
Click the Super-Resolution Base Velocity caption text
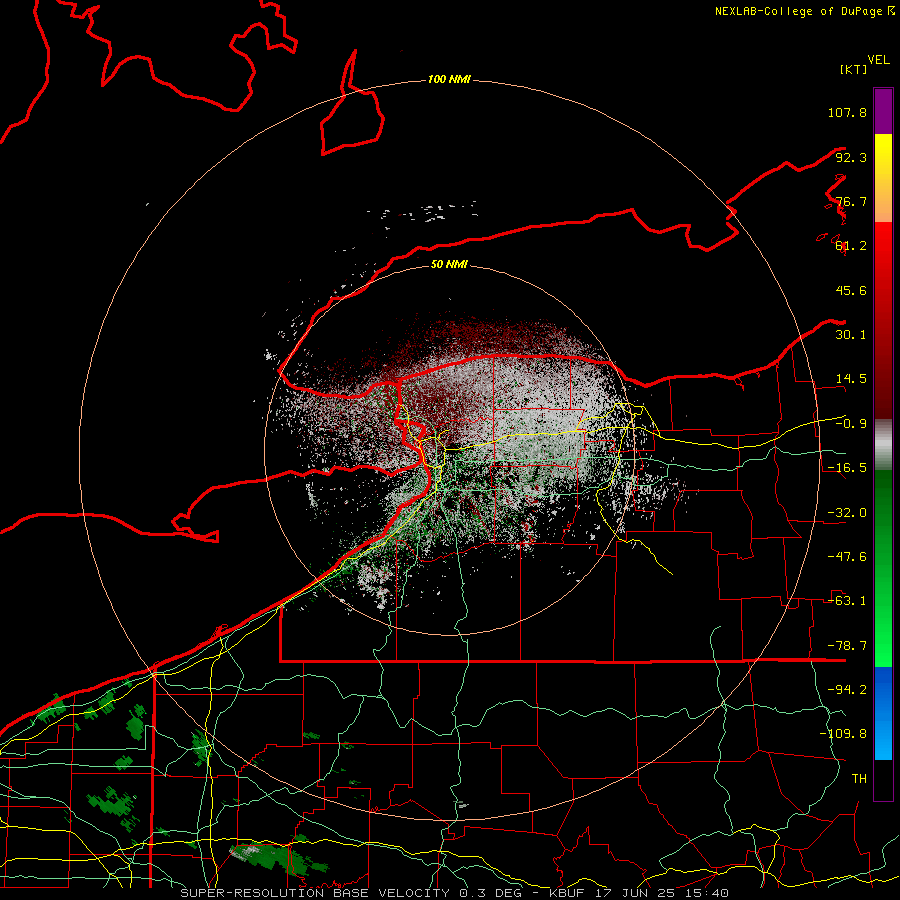pyautogui.click(x=455, y=893)
